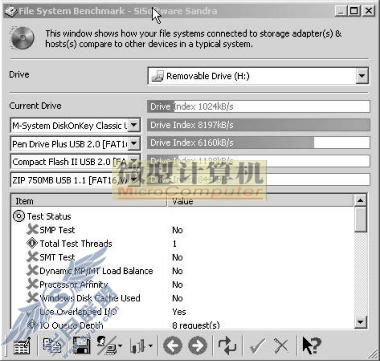Click the context help cursor icon
Viewport: 380px width, 361px height.
pyautogui.click(x=311, y=346)
